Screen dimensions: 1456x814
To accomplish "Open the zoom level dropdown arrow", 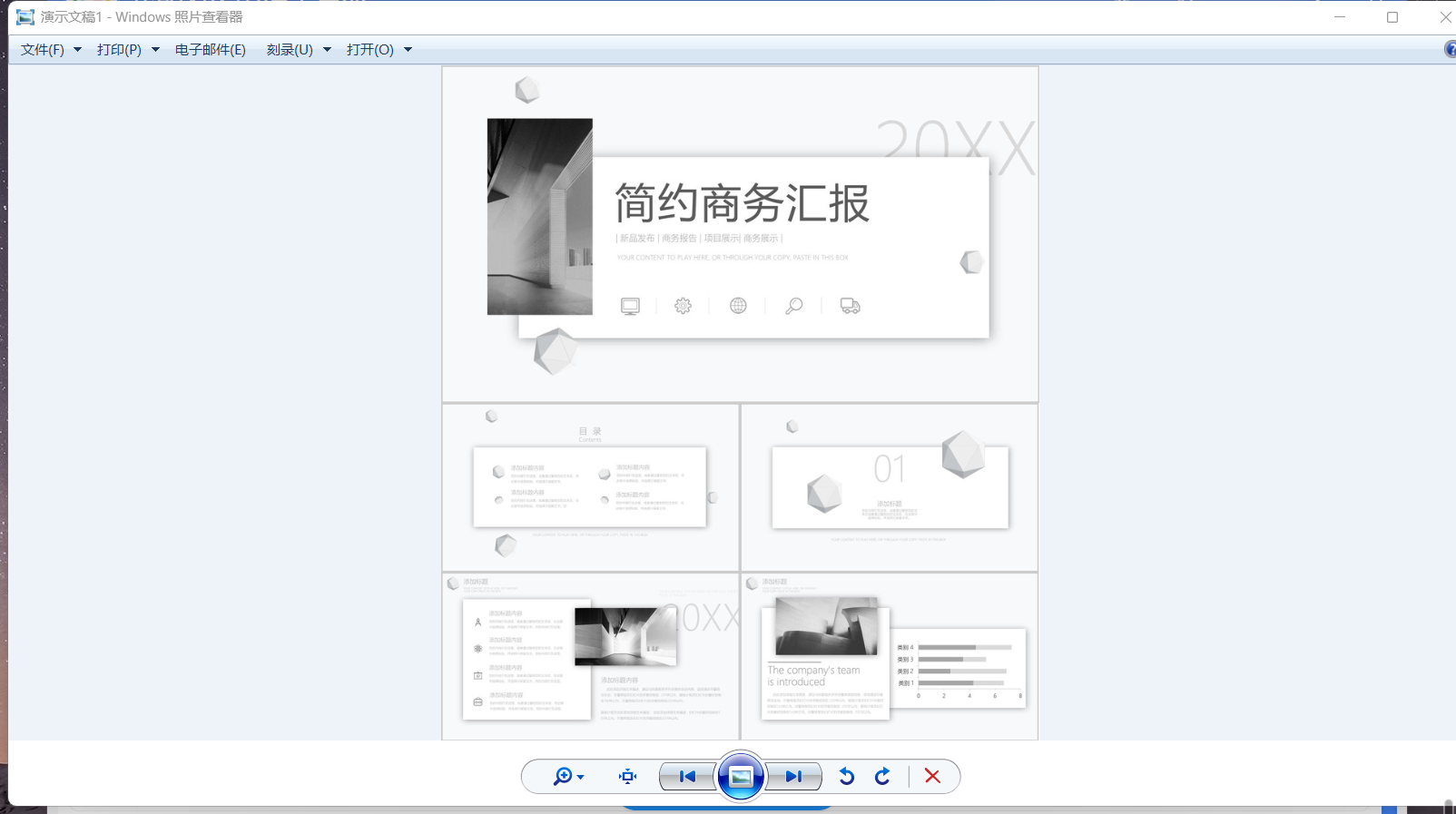I will 581,777.
